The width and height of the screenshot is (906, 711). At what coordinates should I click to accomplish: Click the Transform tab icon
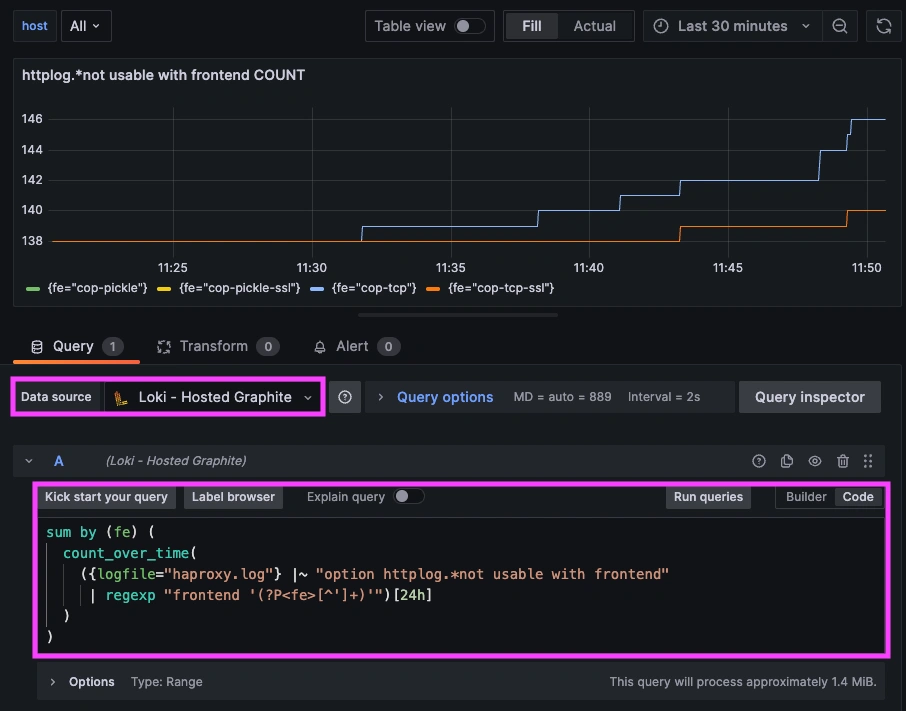coord(164,347)
